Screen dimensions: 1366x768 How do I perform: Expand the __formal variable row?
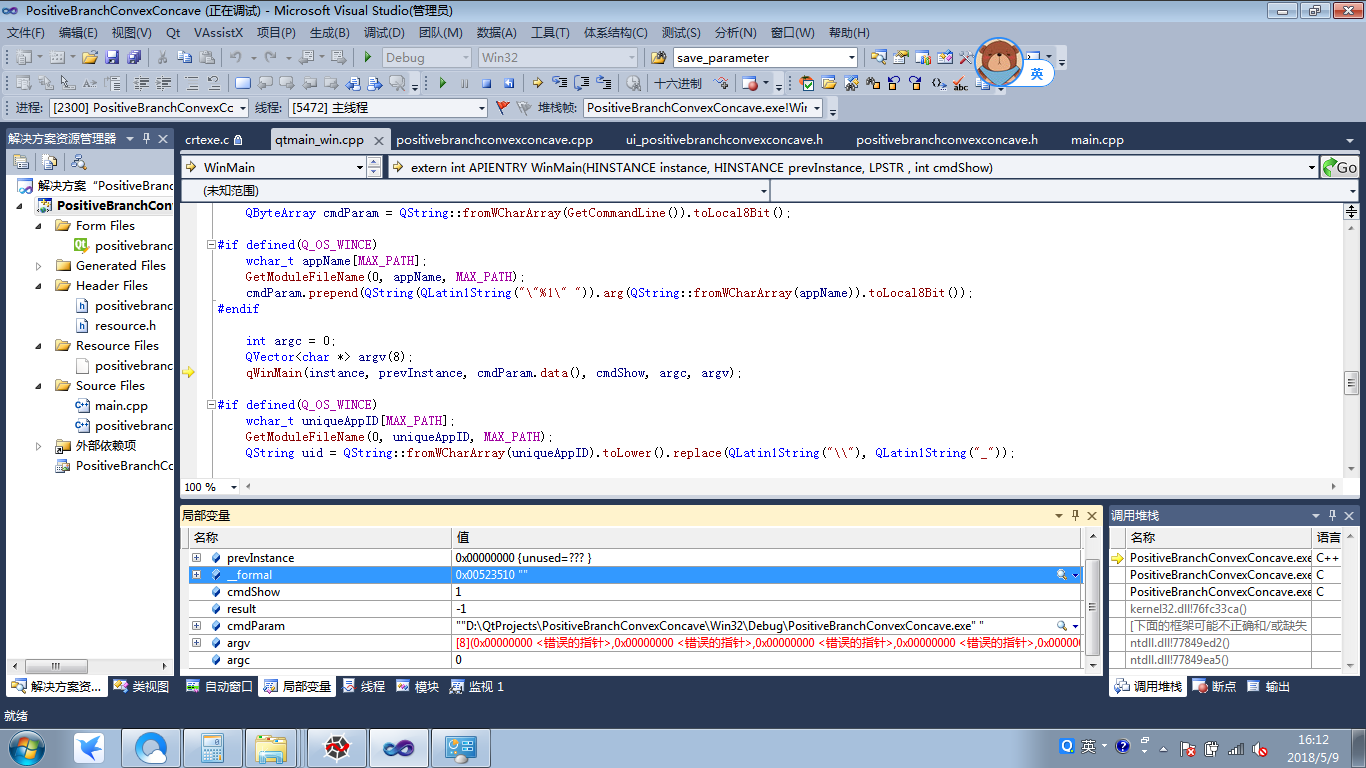(x=197, y=575)
